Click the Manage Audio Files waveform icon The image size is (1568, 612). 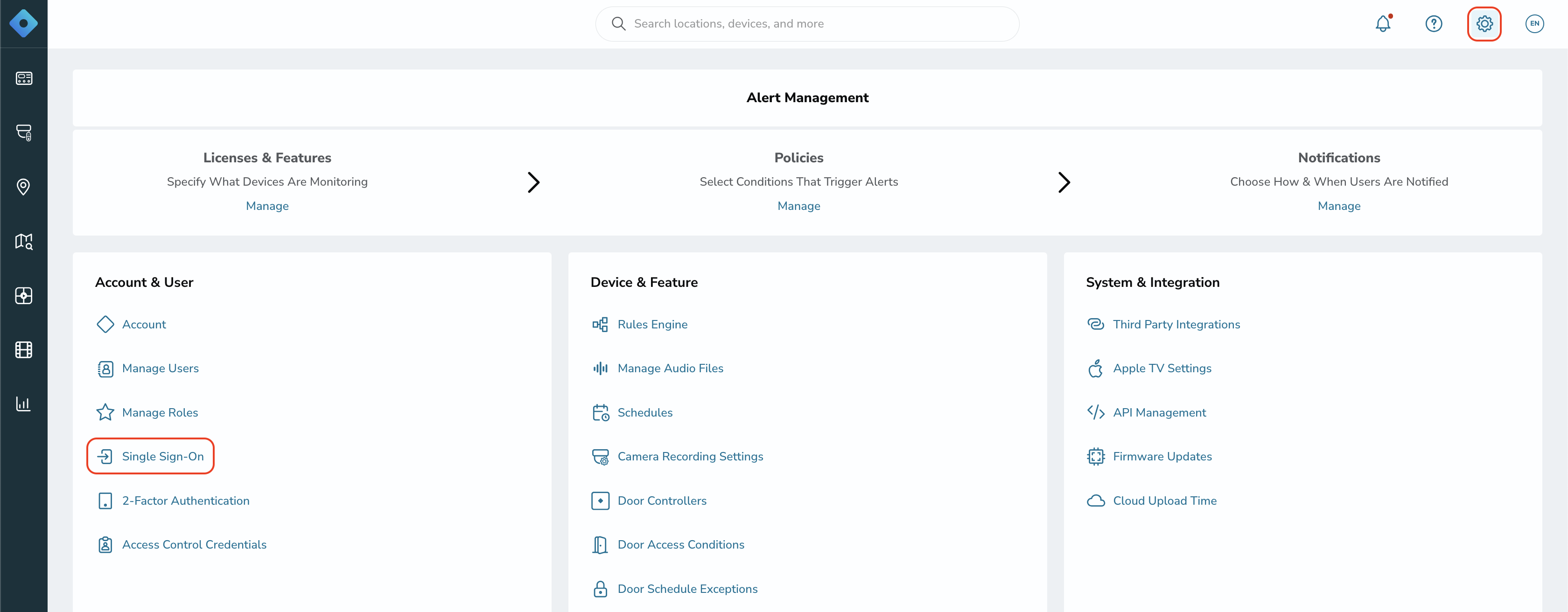click(x=600, y=368)
